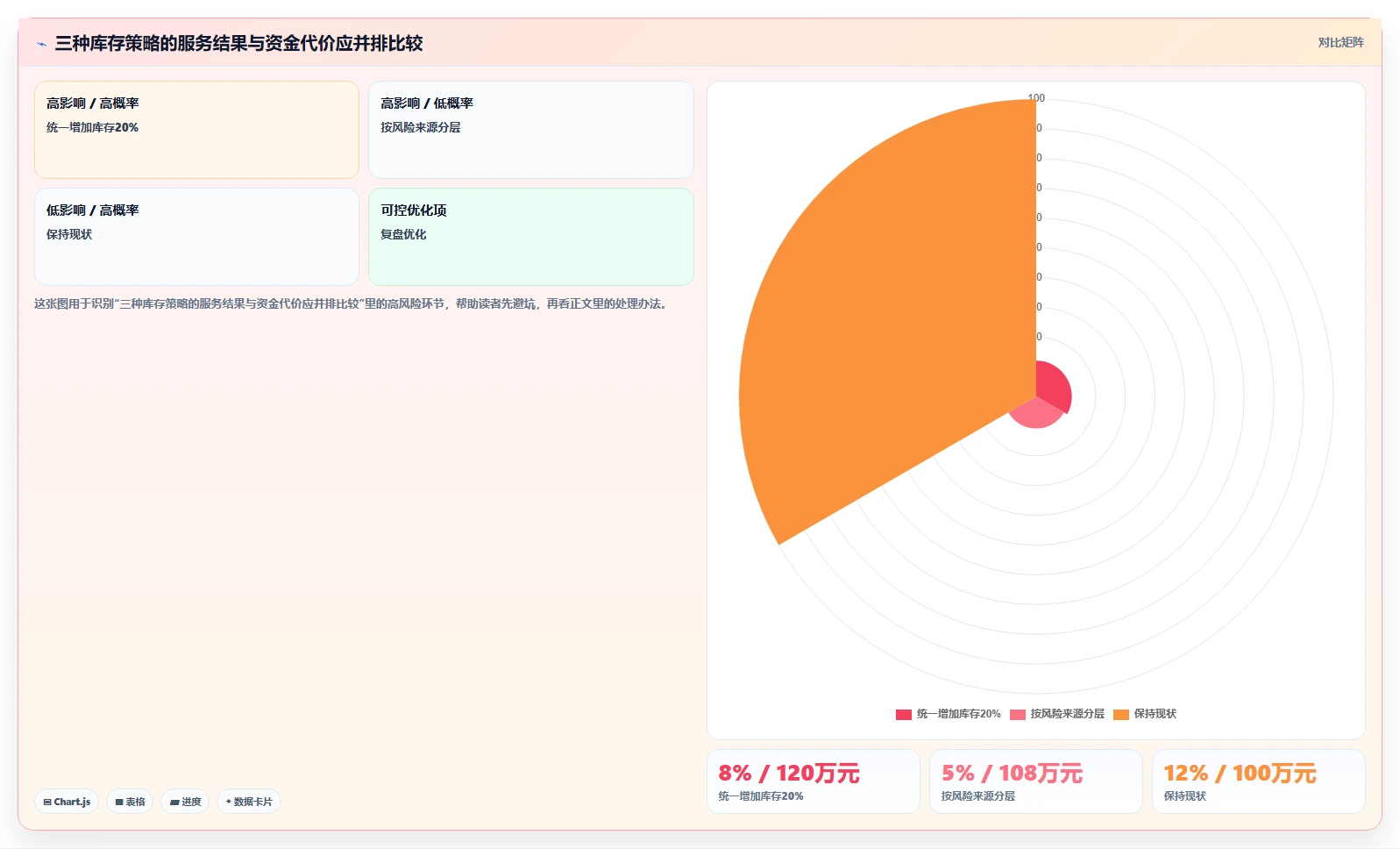Open the 12% / 100万元 data card
This screenshot has width=1400, height=849.
(1258, 781)
